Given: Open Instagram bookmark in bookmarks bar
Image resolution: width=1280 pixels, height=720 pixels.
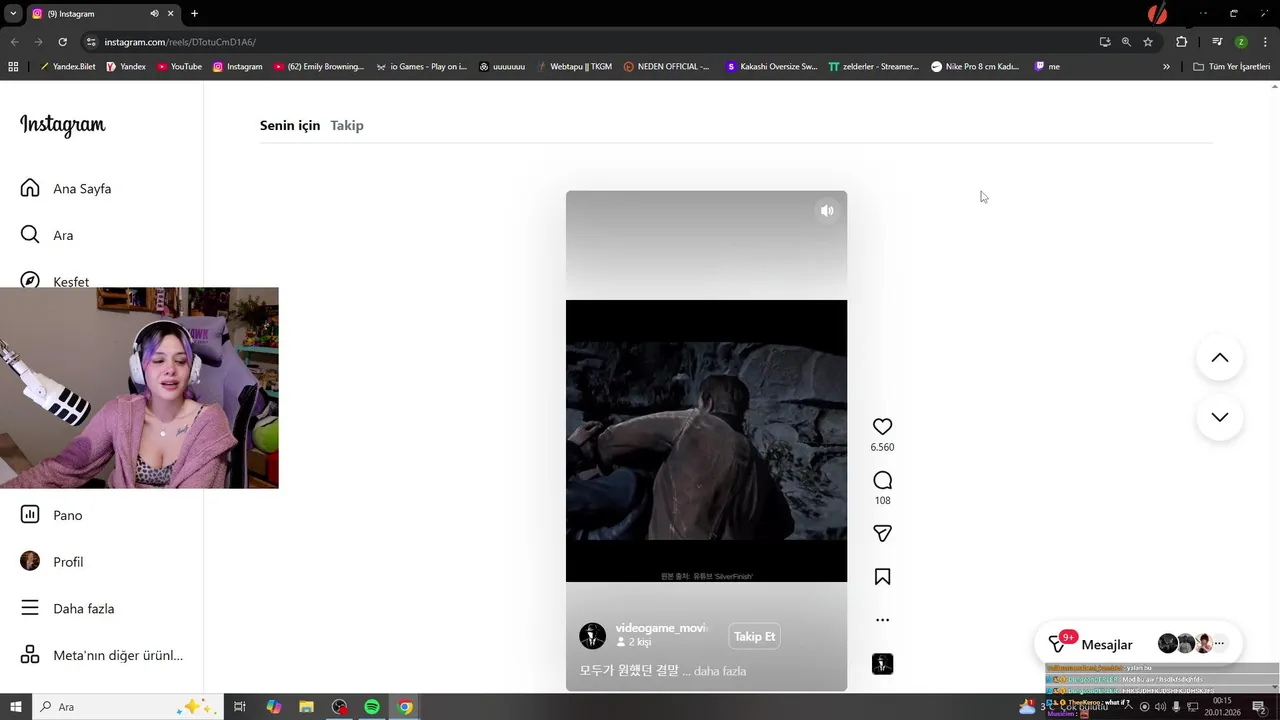Looking at the screenshot, I should 237,67.
